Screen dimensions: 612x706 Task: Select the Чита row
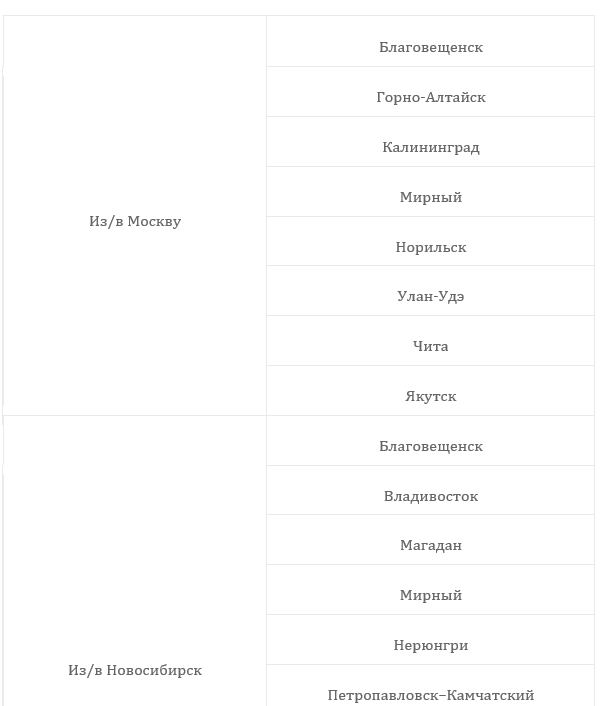coord(431,341)
